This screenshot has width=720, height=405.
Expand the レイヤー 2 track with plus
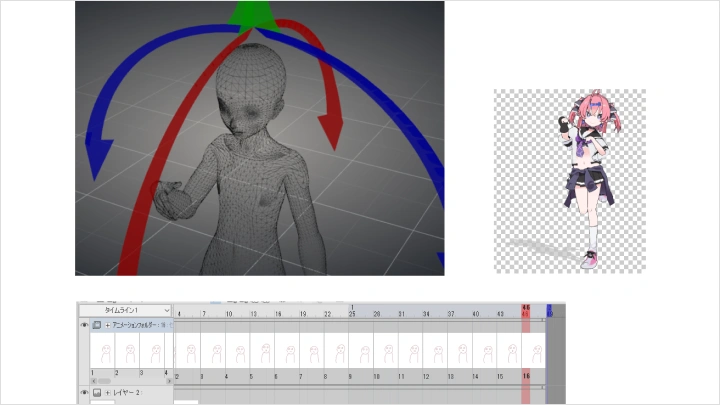(x=108, y=393)
